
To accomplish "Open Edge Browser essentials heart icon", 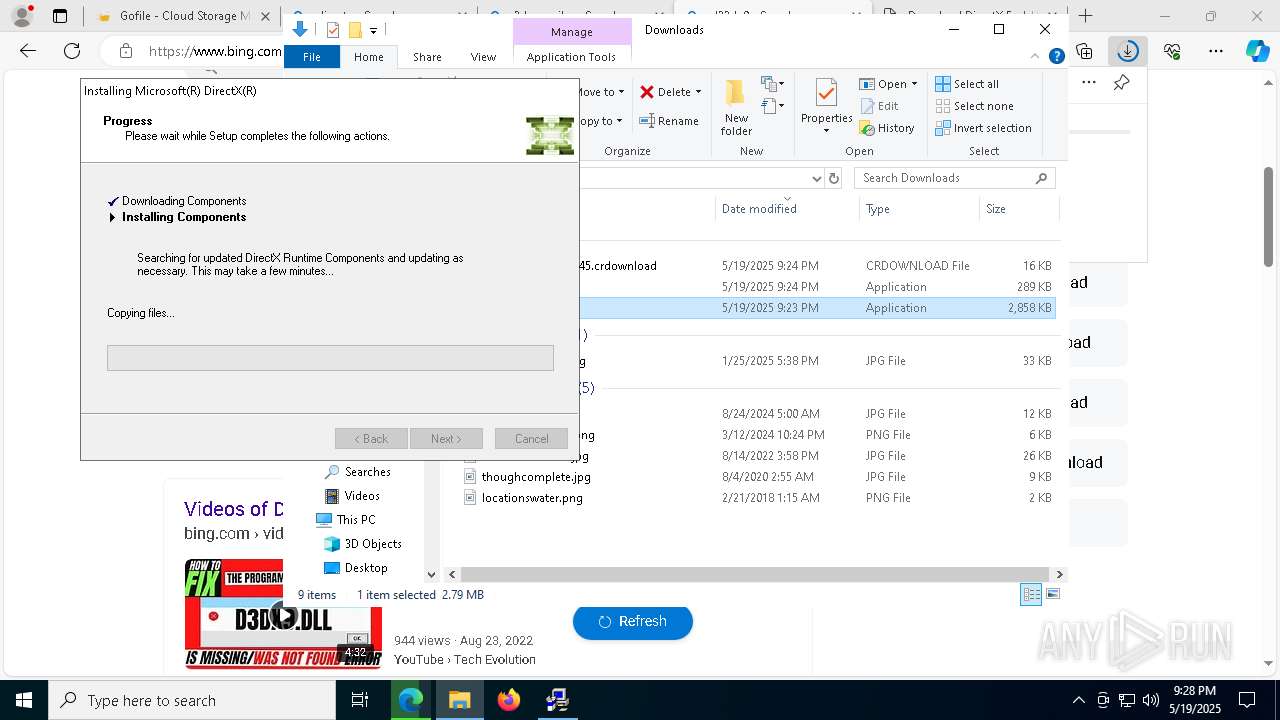I will [1172, 51].
